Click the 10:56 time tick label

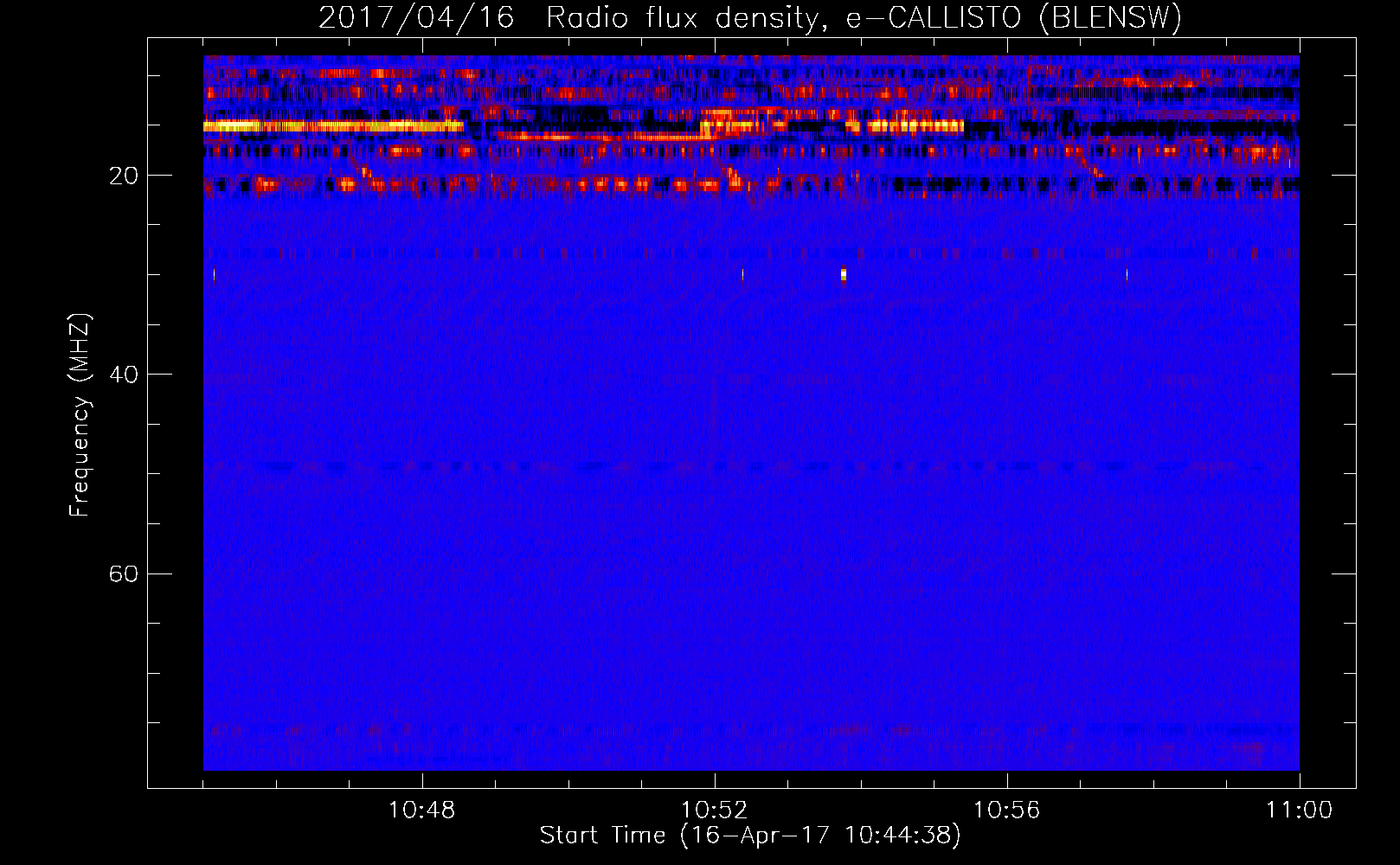pyautogui.click(x=1007, y=811)
